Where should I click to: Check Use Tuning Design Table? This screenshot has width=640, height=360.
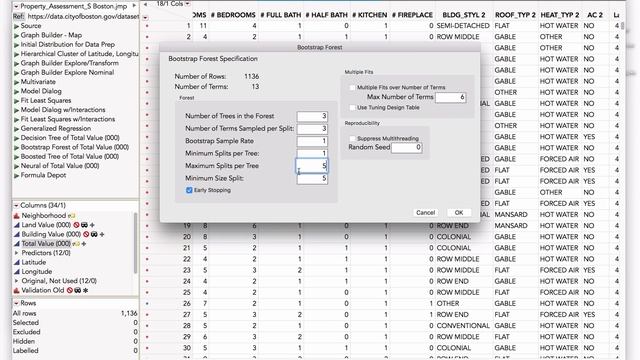[x=352, y=108]
